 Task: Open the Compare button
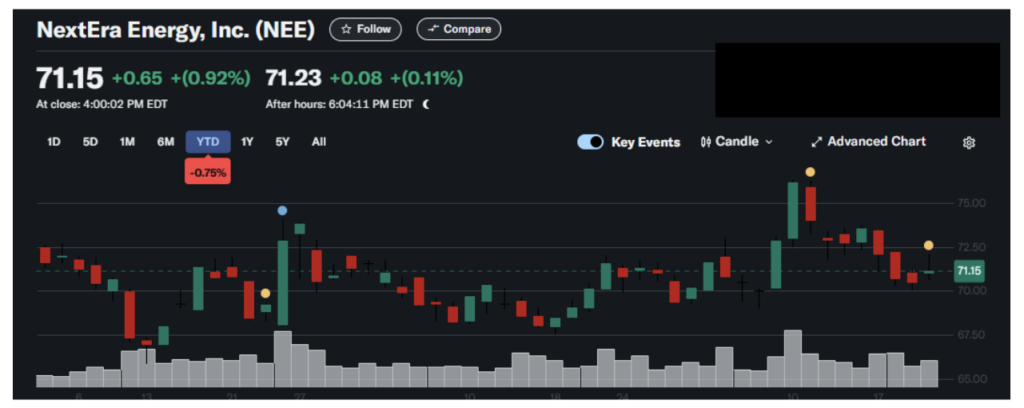pyautogui.click(x=458, y=29)
